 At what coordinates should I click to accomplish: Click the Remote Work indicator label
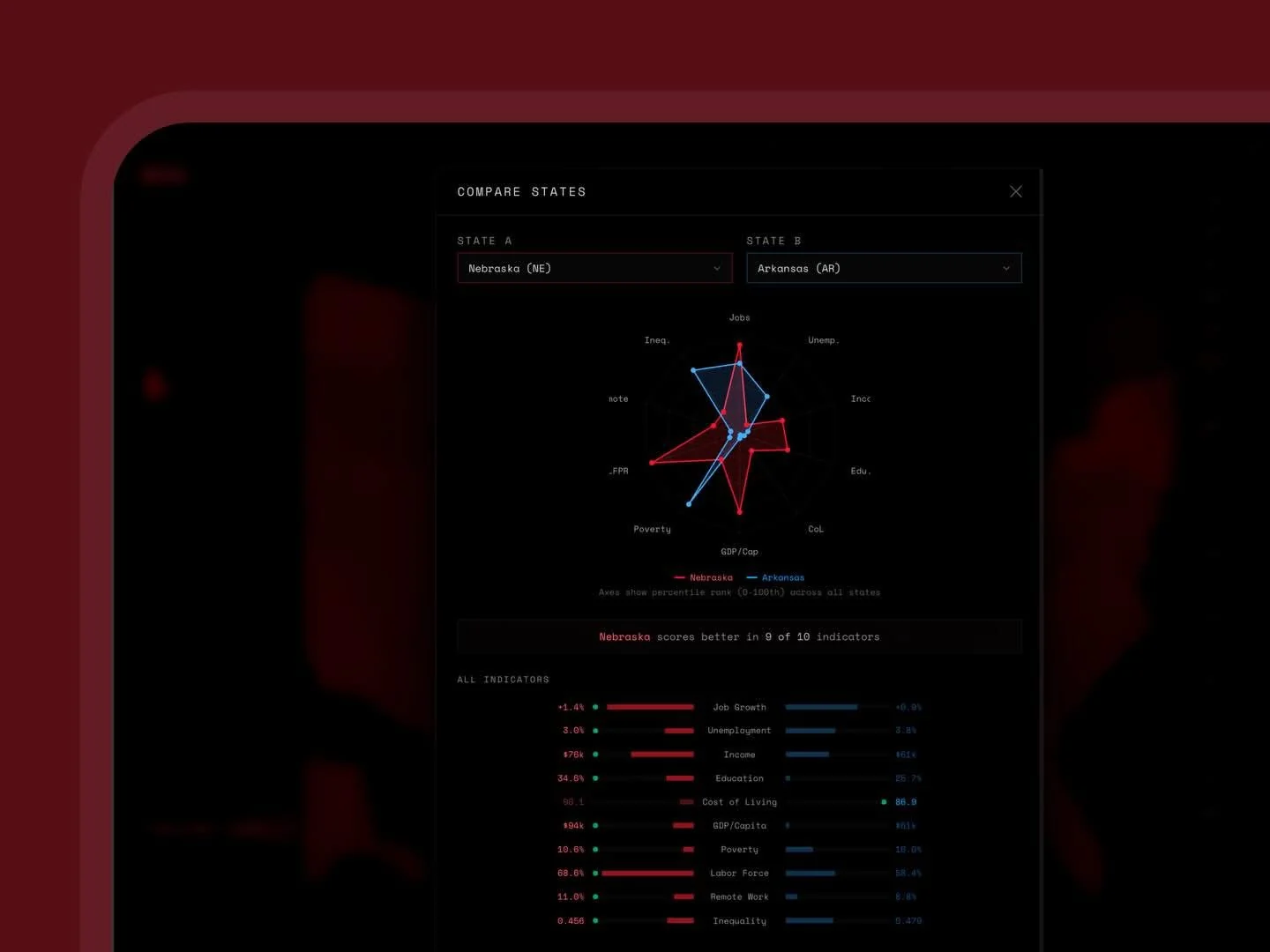739,897
